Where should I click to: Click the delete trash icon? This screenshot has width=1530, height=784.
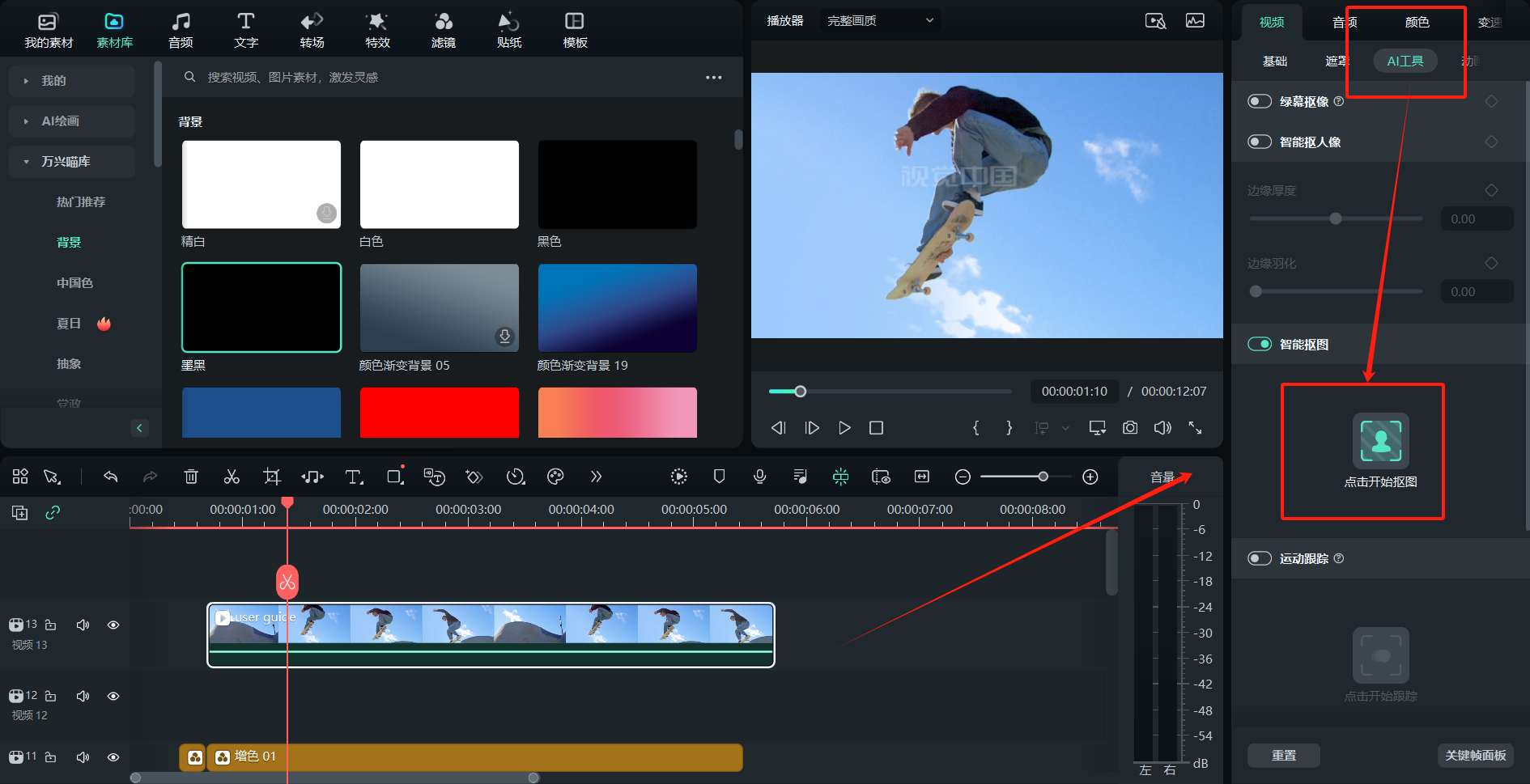point(191,477)
